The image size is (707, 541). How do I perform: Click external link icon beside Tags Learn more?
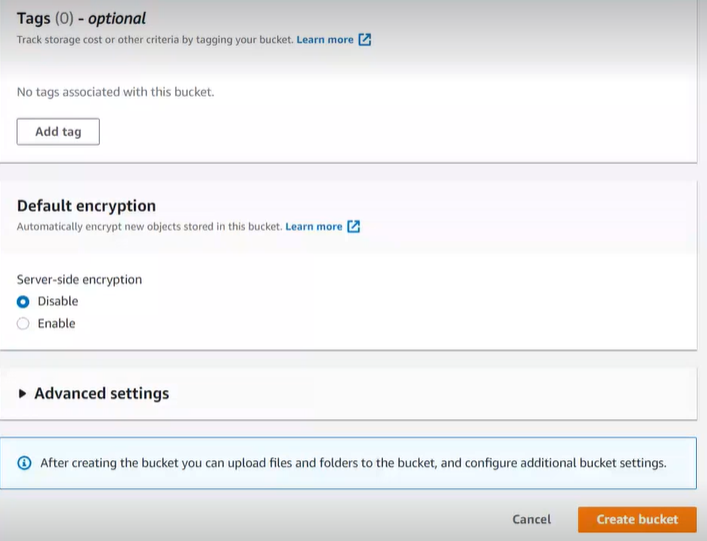point(365,40)
